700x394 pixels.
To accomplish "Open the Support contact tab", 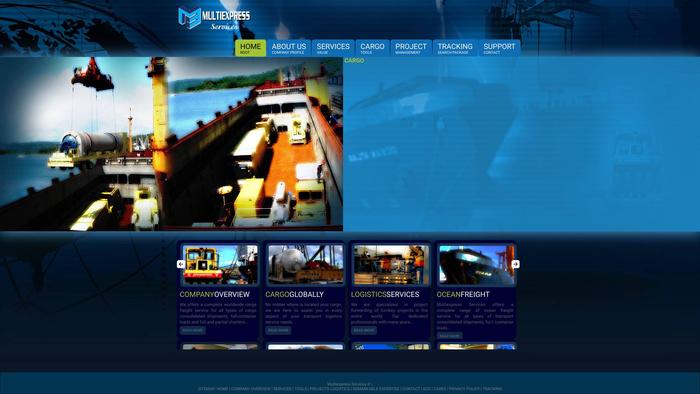I will click(x=499, y=48).
